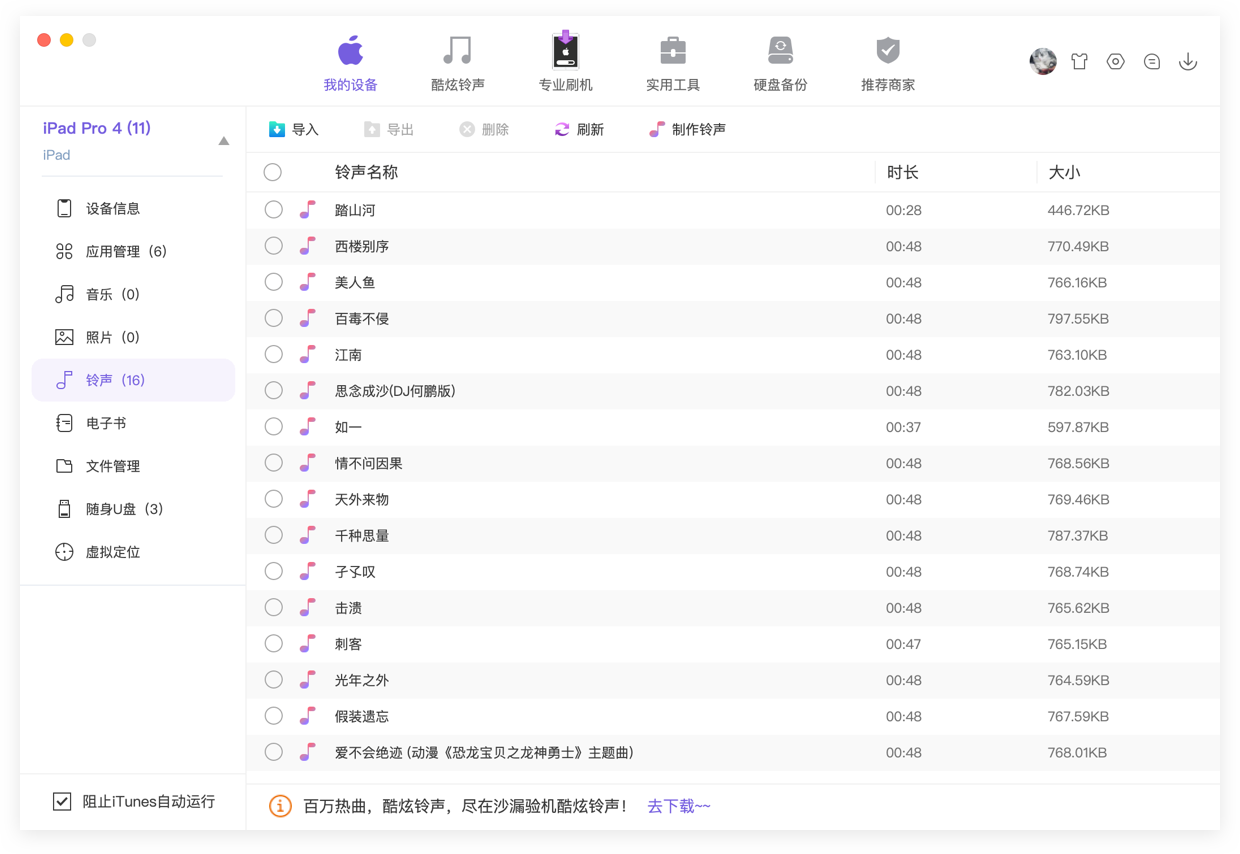Select 铃声 (16) in the sidebar
The width and height of the screenshot is (1240, 854).
coord(134,380)
